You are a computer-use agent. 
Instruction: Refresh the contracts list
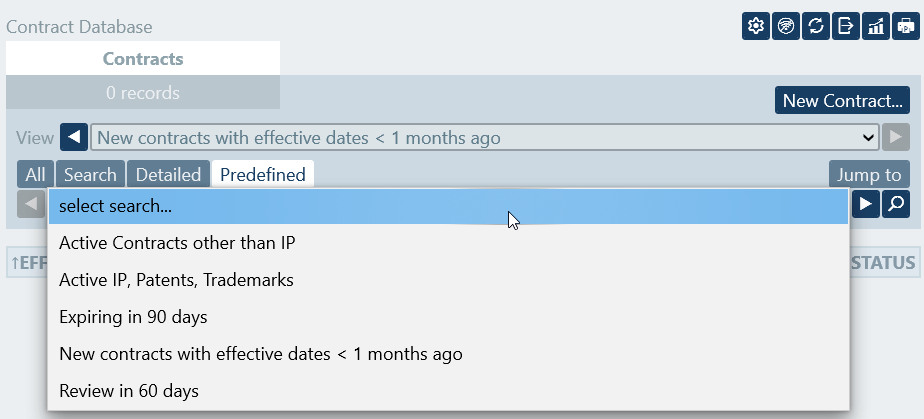coord(816,27)
